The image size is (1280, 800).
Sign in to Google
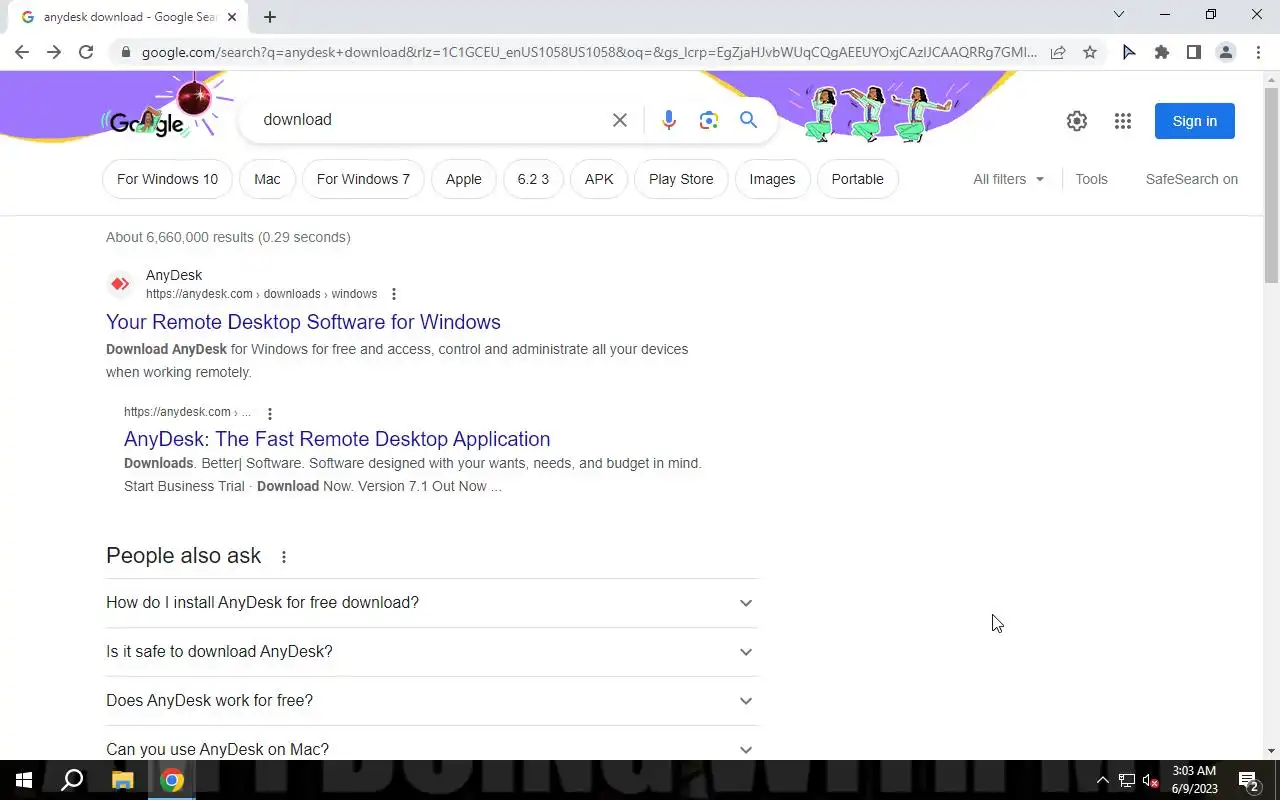[x=1195, y=121]
